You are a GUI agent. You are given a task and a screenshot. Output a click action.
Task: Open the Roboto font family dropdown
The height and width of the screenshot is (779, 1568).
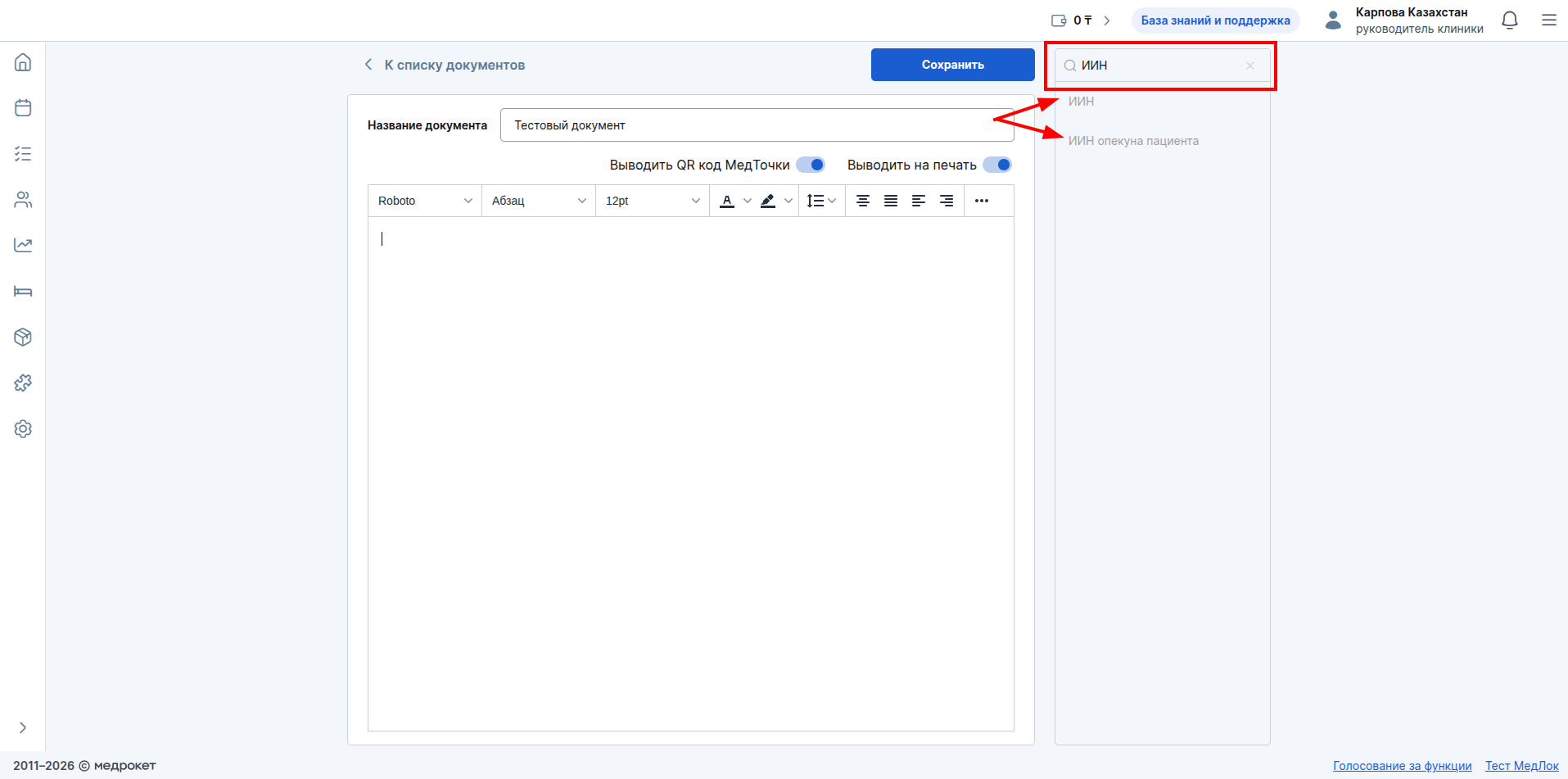[x=424, y=201]
